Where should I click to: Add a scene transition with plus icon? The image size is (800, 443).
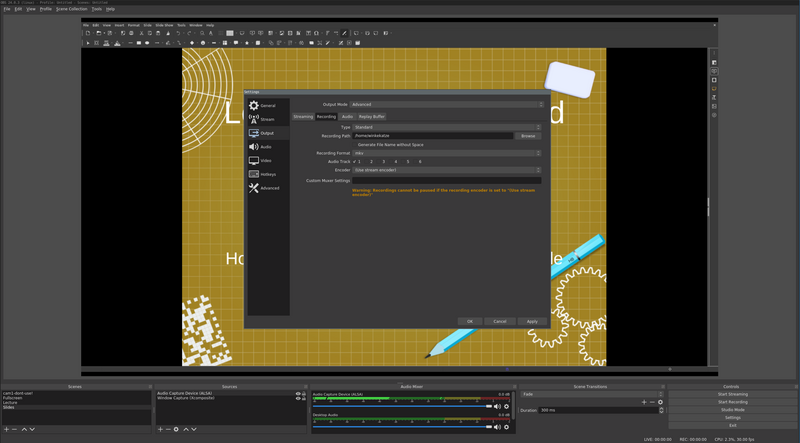coord(644,402)
